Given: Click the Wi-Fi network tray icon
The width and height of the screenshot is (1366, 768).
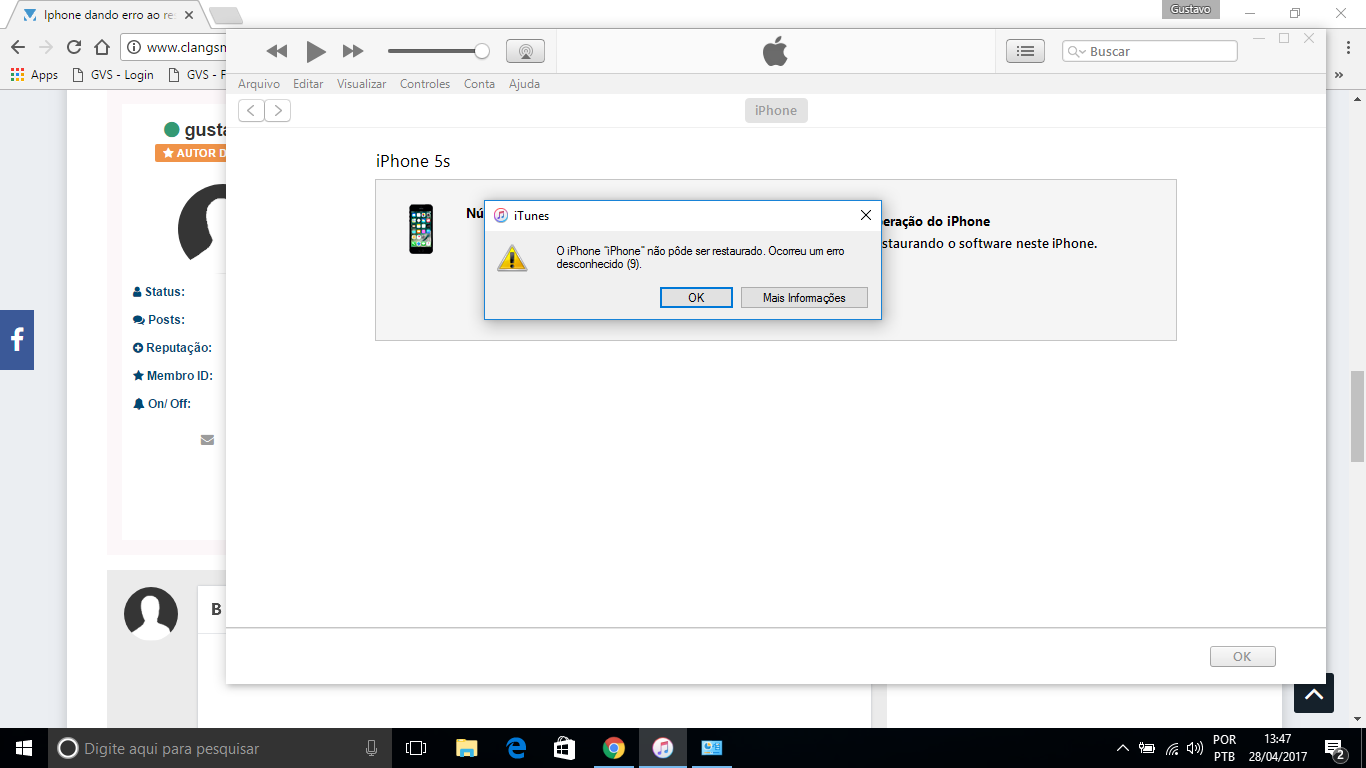Looking at the screenshot, I should click(1172, 748).
